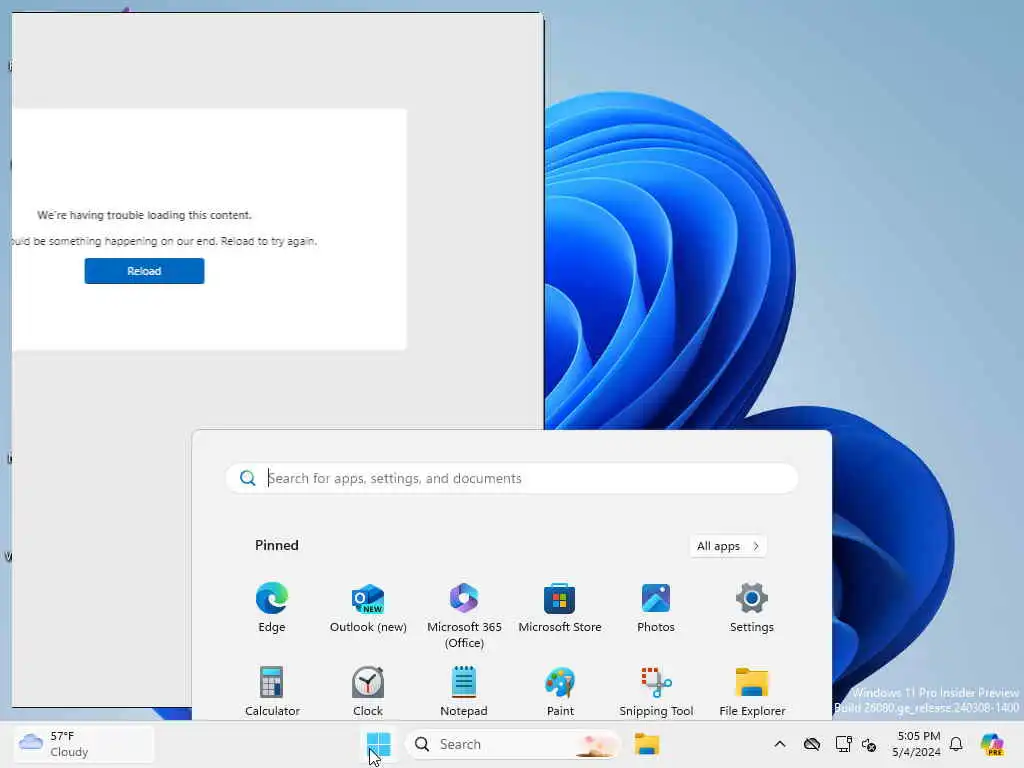Viewport: 1024px width, 768px height.
Task: Click "We're having trouble loading this content." text
Action: (144, 215)
